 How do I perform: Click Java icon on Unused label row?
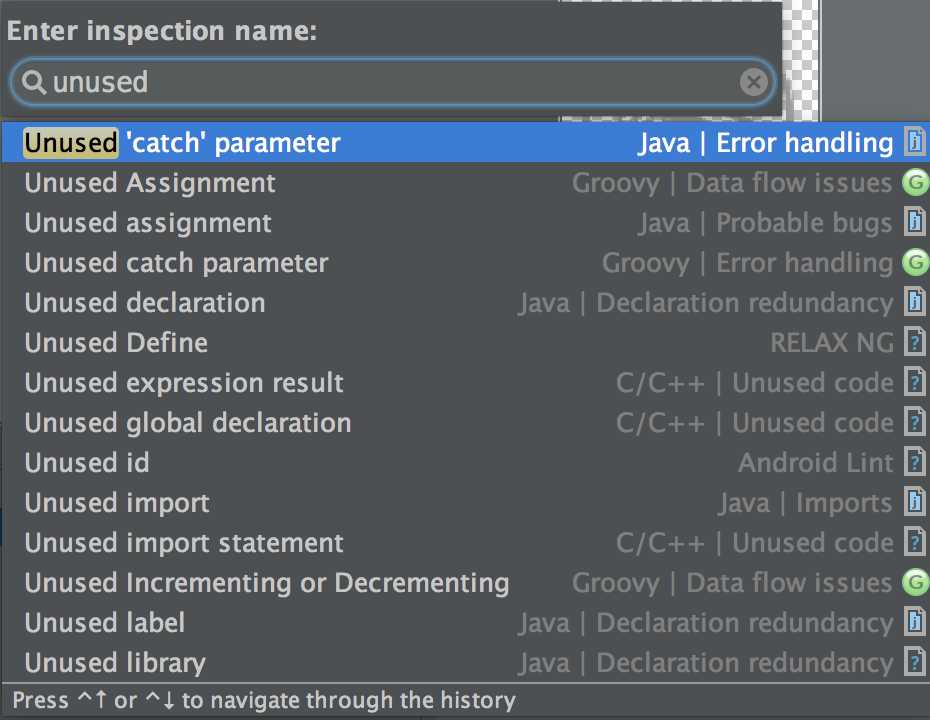(x=914, y=623)
